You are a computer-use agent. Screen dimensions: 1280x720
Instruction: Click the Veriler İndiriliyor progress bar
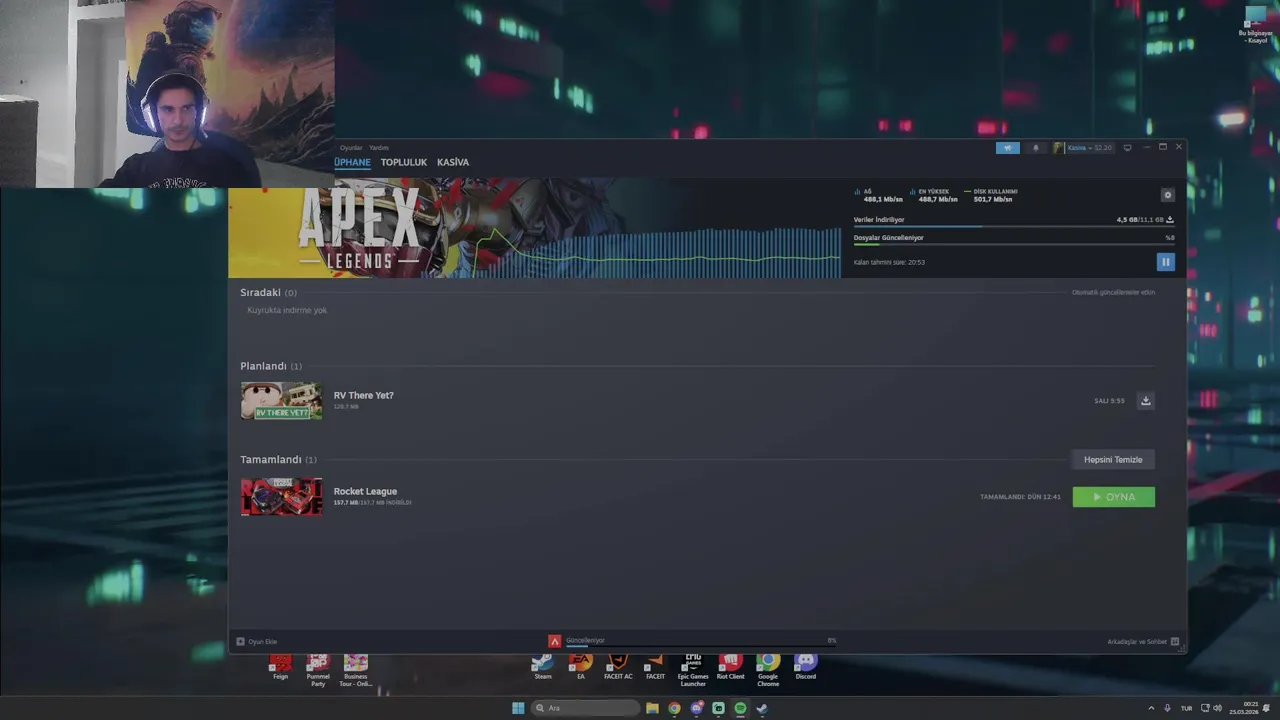[1013, 227]
